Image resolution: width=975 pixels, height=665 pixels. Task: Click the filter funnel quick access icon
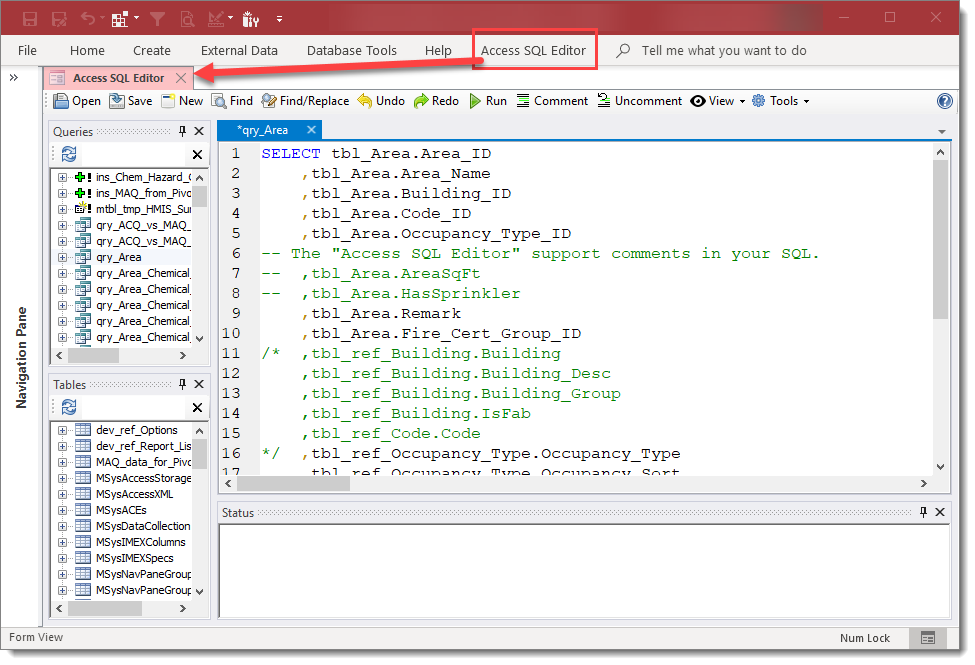tap(157, 19)
